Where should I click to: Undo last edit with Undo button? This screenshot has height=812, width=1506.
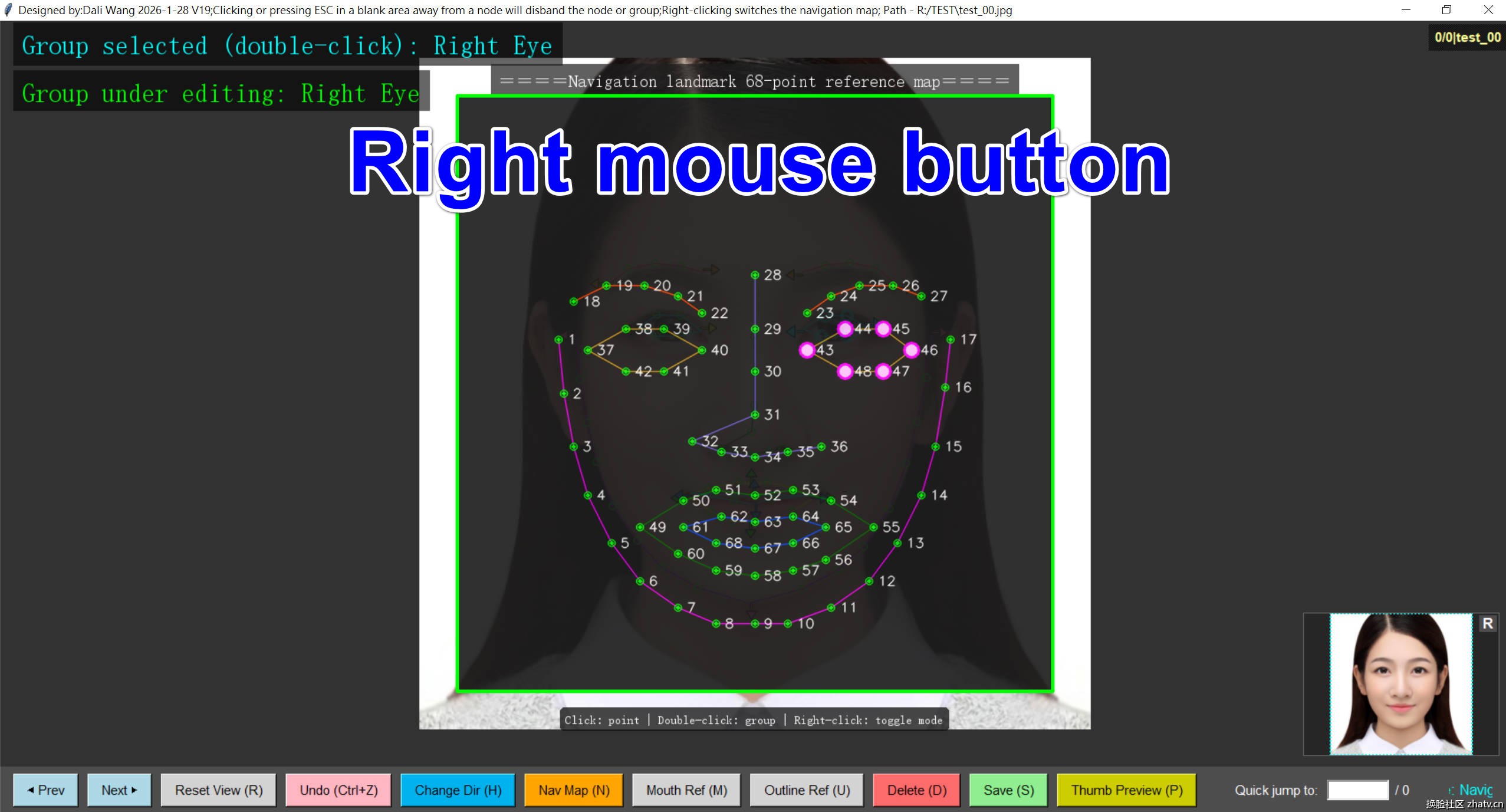coord(338,790)
